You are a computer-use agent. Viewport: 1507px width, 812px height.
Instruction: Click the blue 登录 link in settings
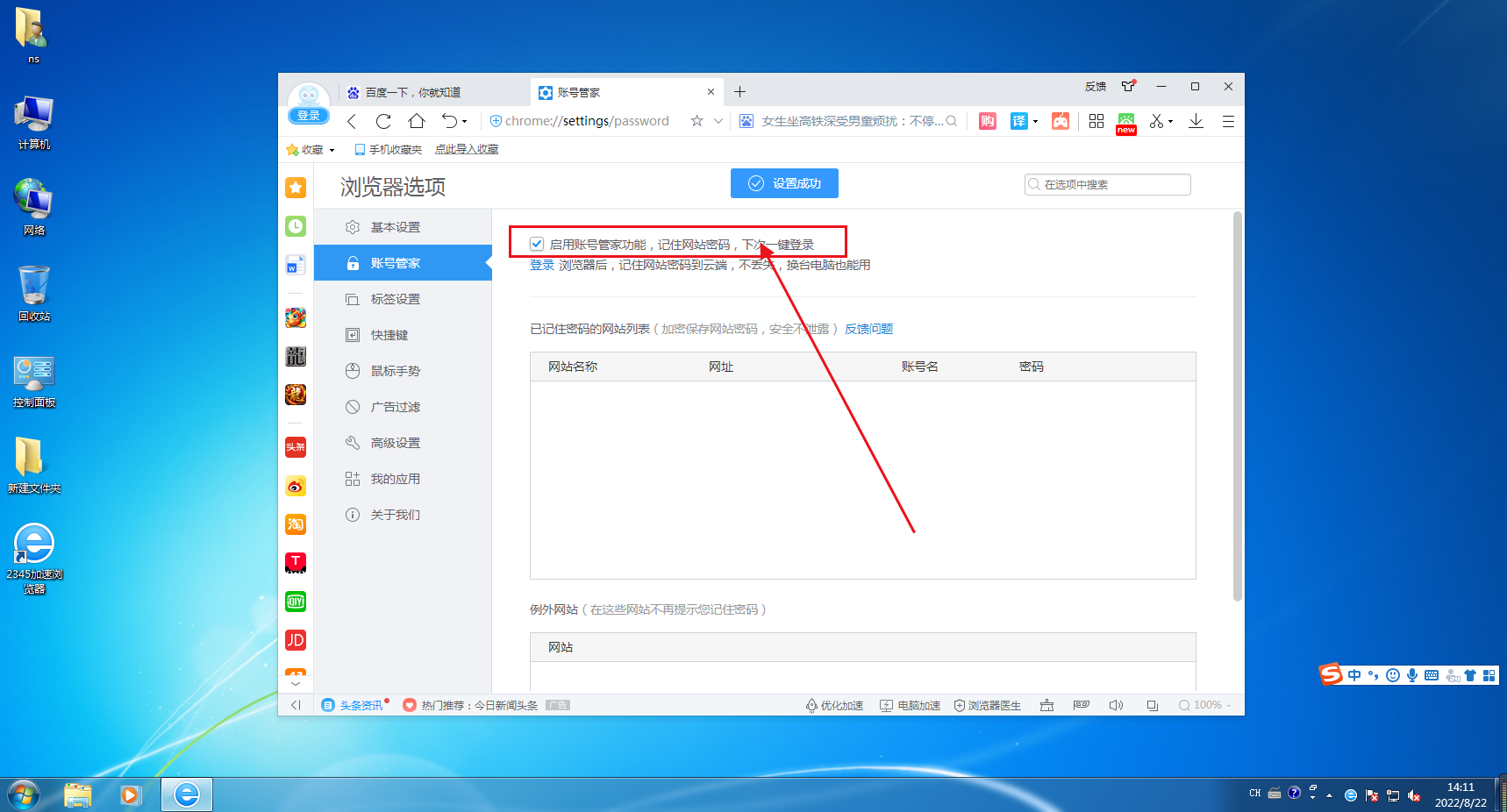coord(542,265)
